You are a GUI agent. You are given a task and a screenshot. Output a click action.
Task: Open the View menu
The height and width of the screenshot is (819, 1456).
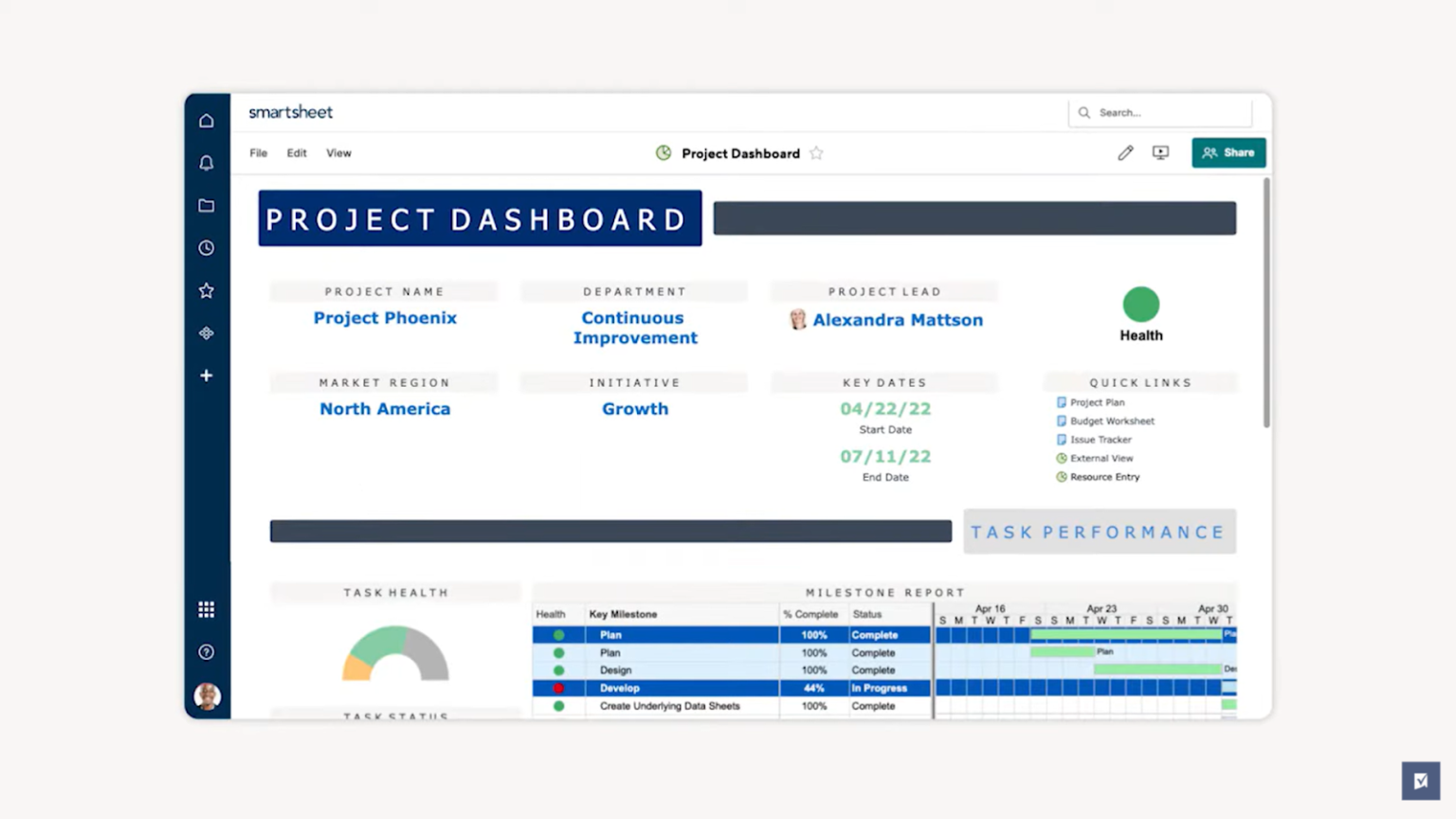tap(338, 153)
